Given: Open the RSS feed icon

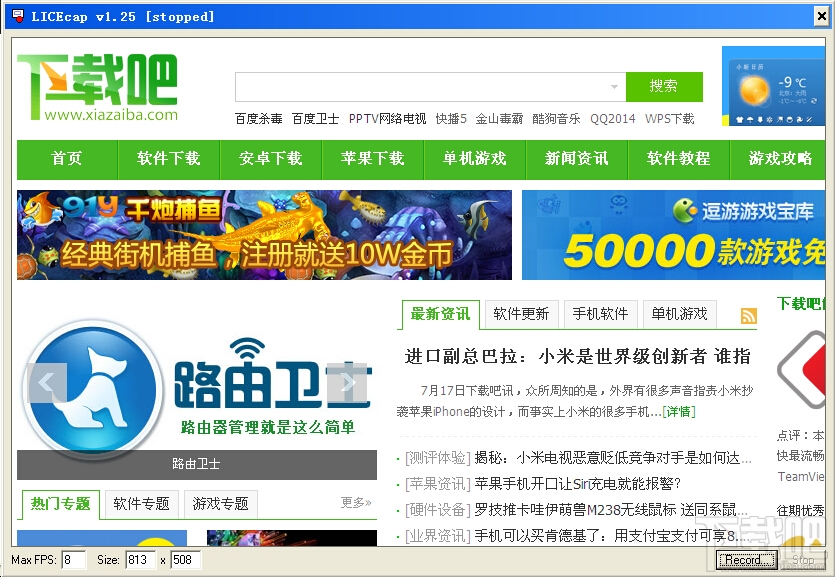Looking at the screenshot, I should (x=748, y=316).
